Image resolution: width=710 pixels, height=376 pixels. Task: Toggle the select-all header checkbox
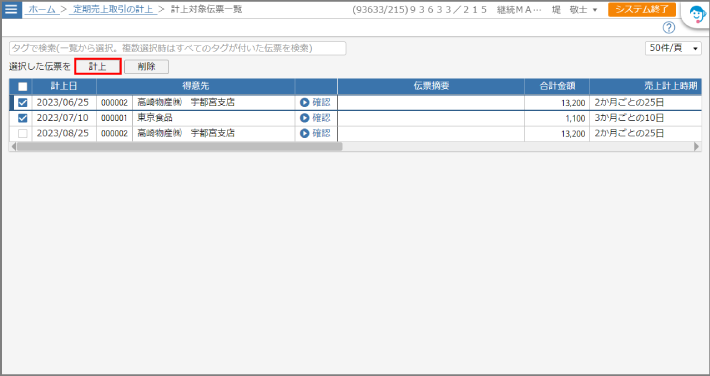point(22,87)
